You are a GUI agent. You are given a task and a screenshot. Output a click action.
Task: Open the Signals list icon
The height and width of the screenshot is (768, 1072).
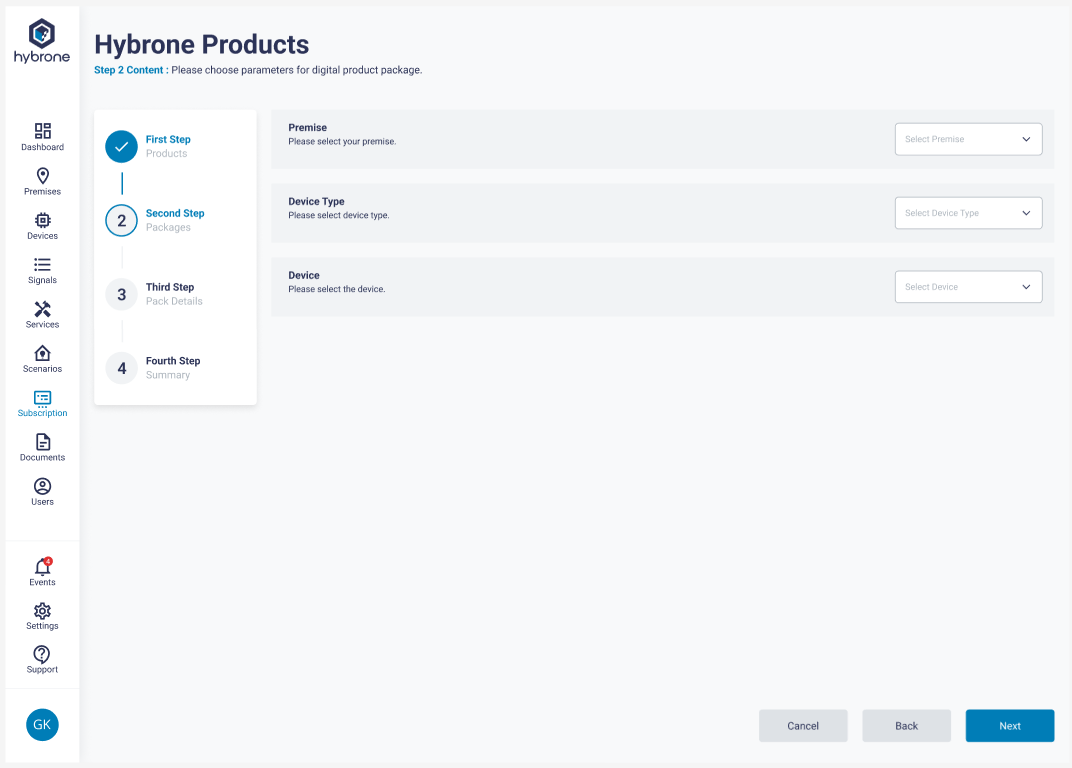click(42, 265)
